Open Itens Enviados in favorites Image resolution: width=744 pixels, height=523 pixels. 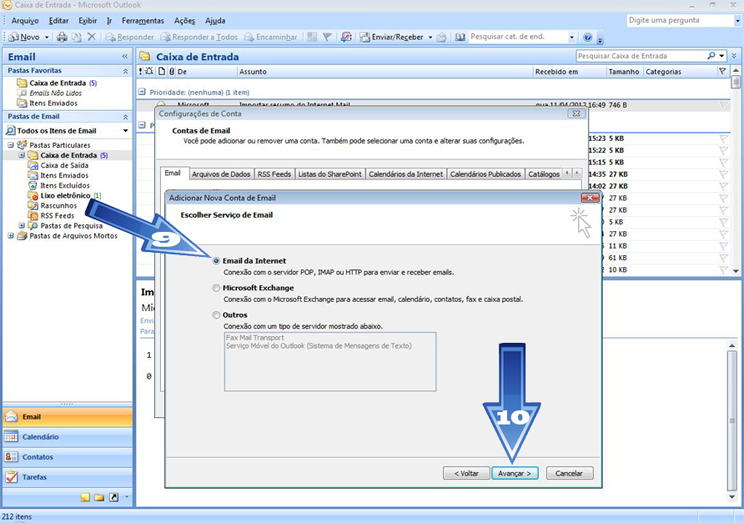coord(47,103)
